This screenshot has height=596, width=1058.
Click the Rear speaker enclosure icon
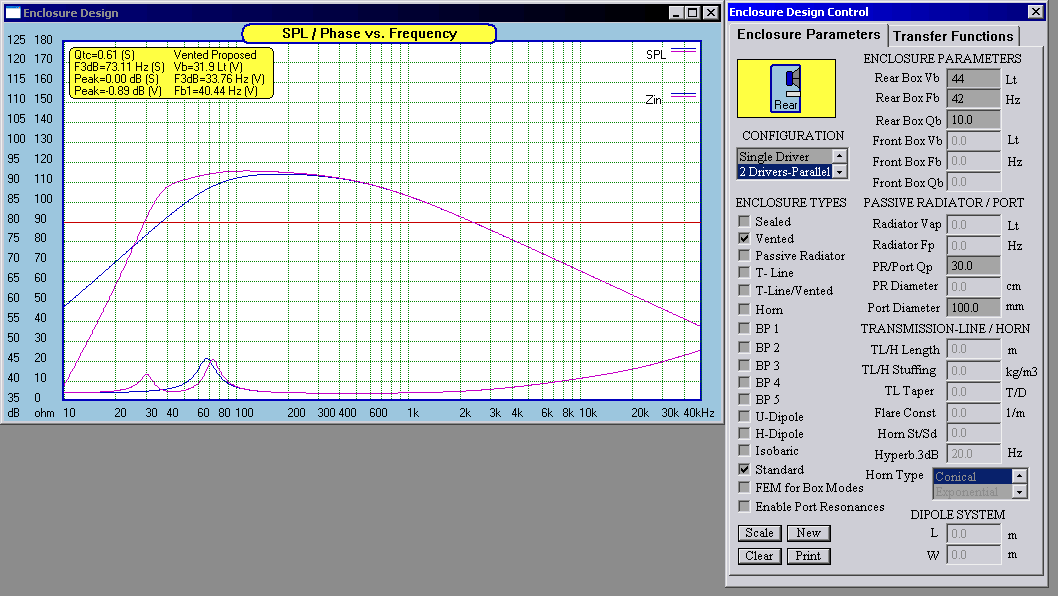(x=786, y=88)
